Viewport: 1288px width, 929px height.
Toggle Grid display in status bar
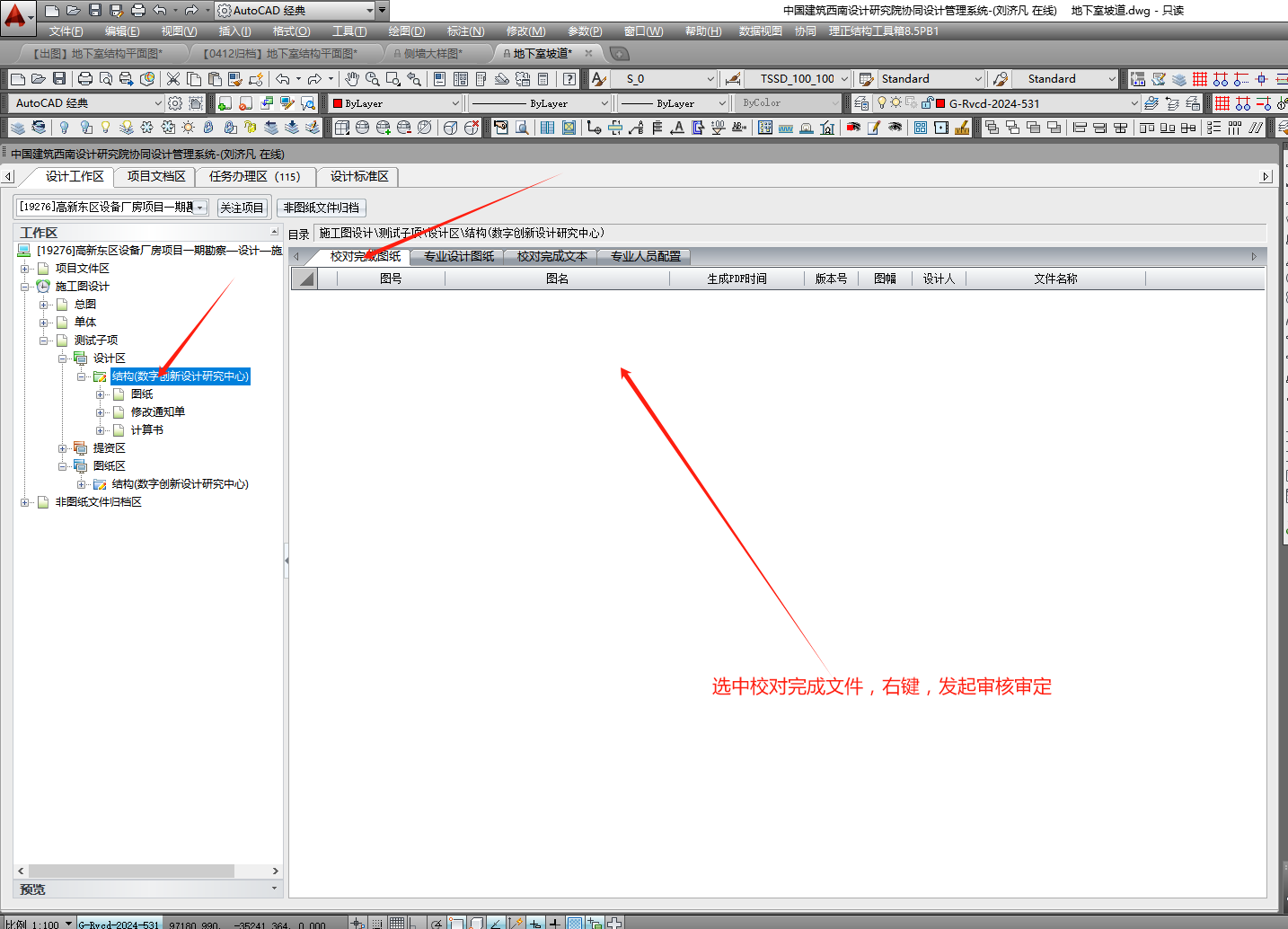(x=397, y=923)
